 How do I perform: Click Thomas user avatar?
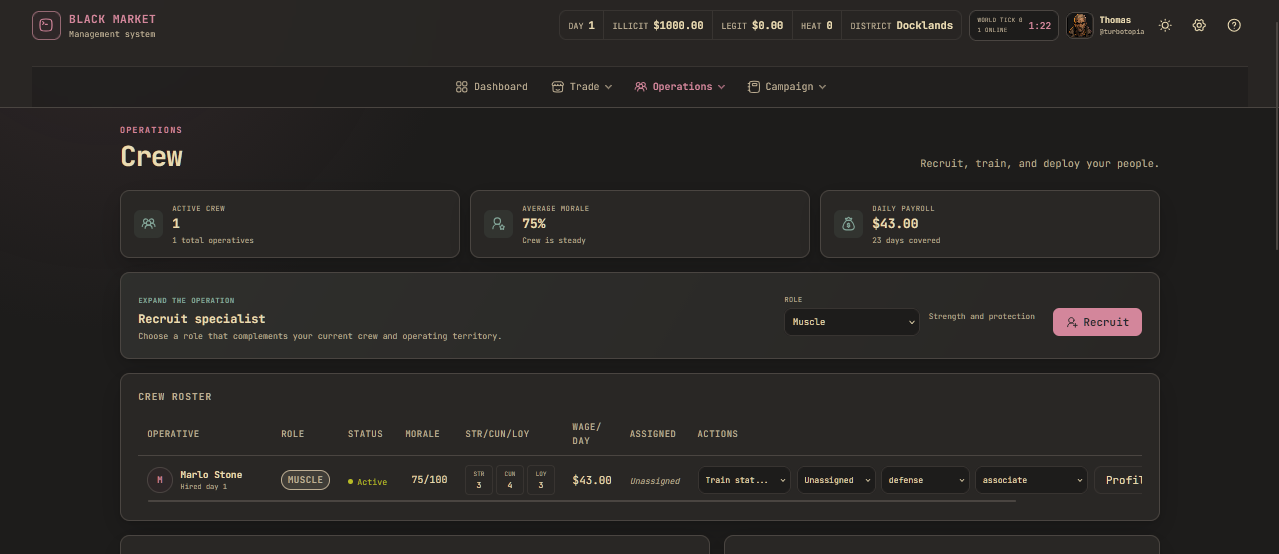(1080, 25)
